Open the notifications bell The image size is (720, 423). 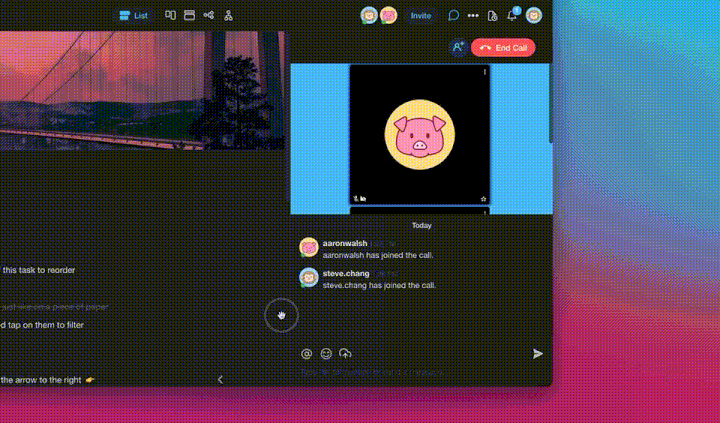[512, 15]
